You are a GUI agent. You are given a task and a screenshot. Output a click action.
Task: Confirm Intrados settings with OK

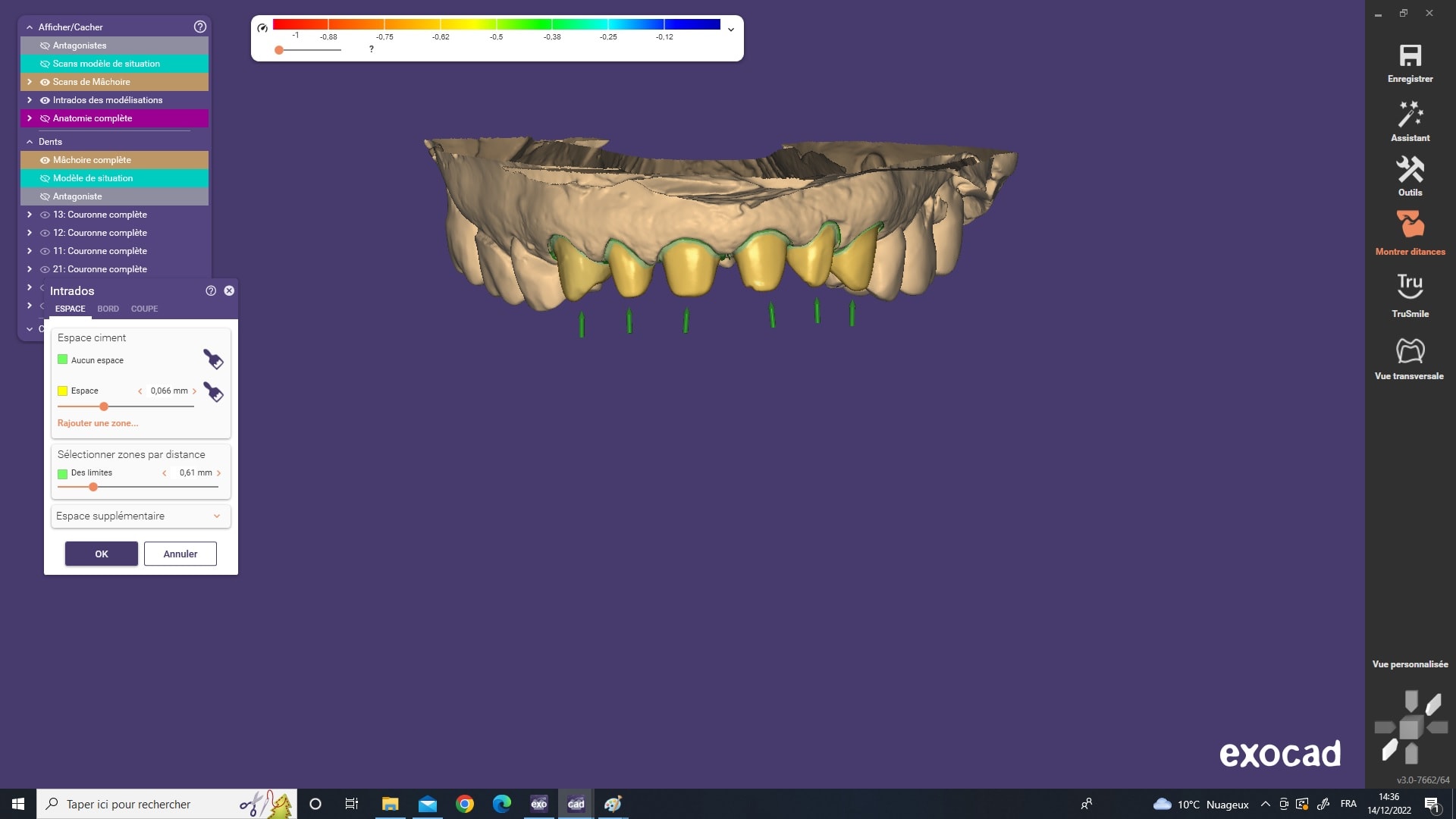(x=102, y=554)
